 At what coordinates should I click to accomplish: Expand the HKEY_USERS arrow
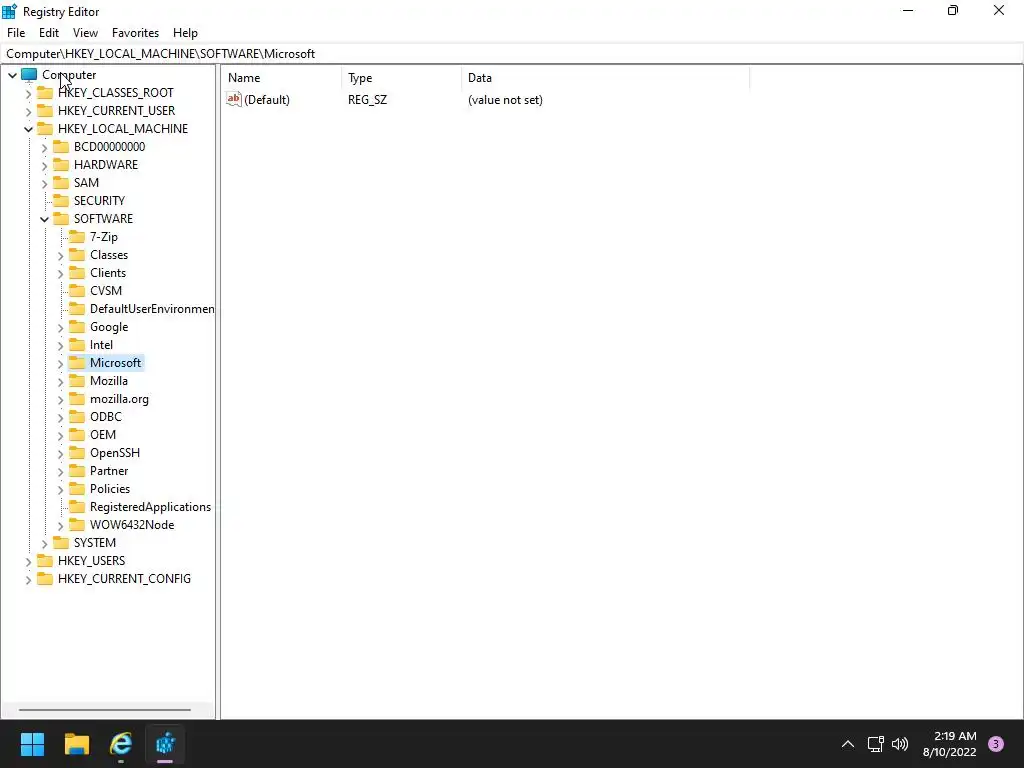pyautogui.click(x=28, y=562)
